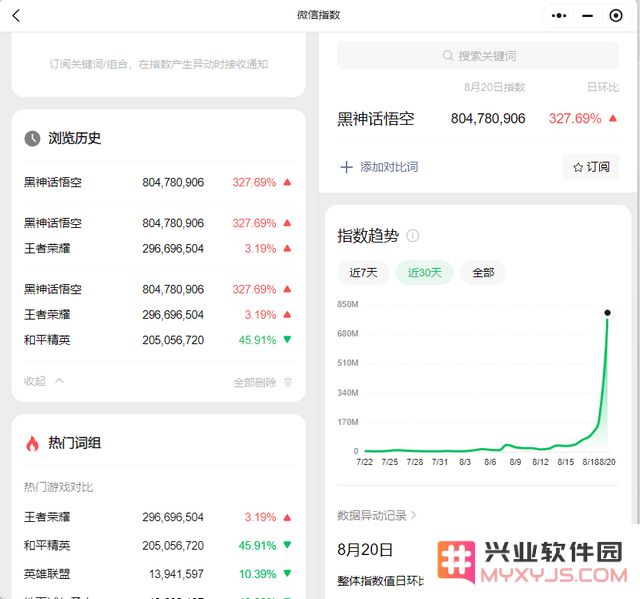The width and height of the screenshot is (640, 599).
Task: Click the 8/9 label on chart axis
Action: (x=515, y=462)
